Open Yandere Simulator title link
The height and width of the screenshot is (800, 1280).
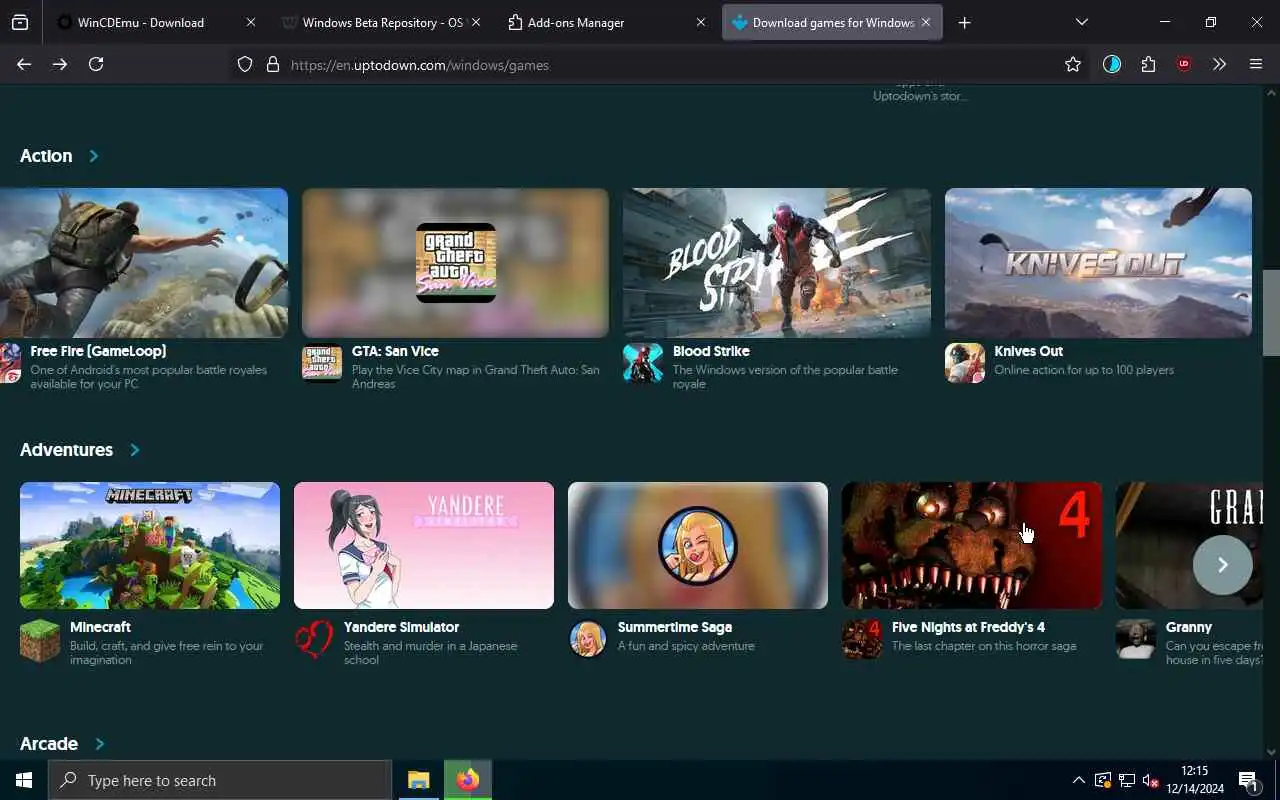[401, 627]
